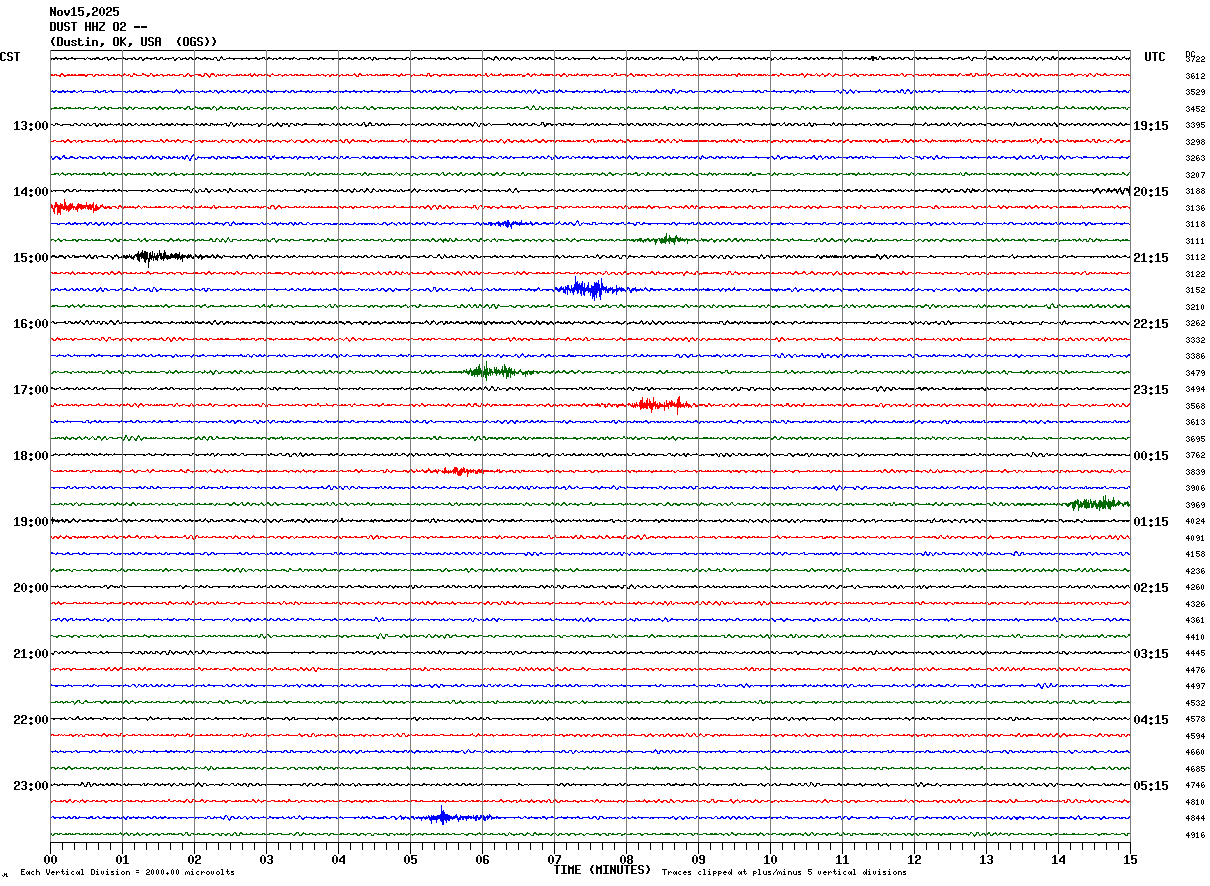Viewport: 1210px width, 886px height.
Task: Pick the DC offset value 3152
Action: coord(1195,291)
